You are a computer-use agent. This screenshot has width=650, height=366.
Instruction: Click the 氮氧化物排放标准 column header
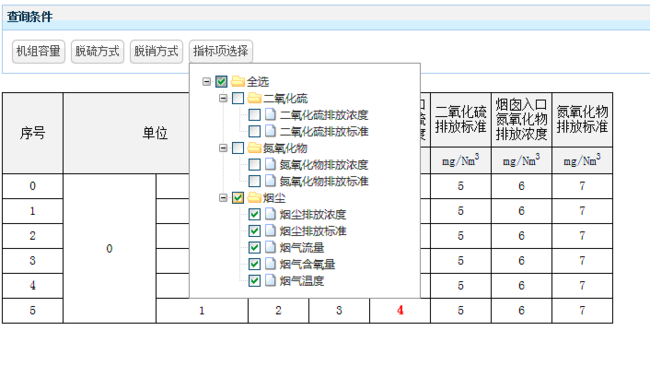click(x=582, y=119)
